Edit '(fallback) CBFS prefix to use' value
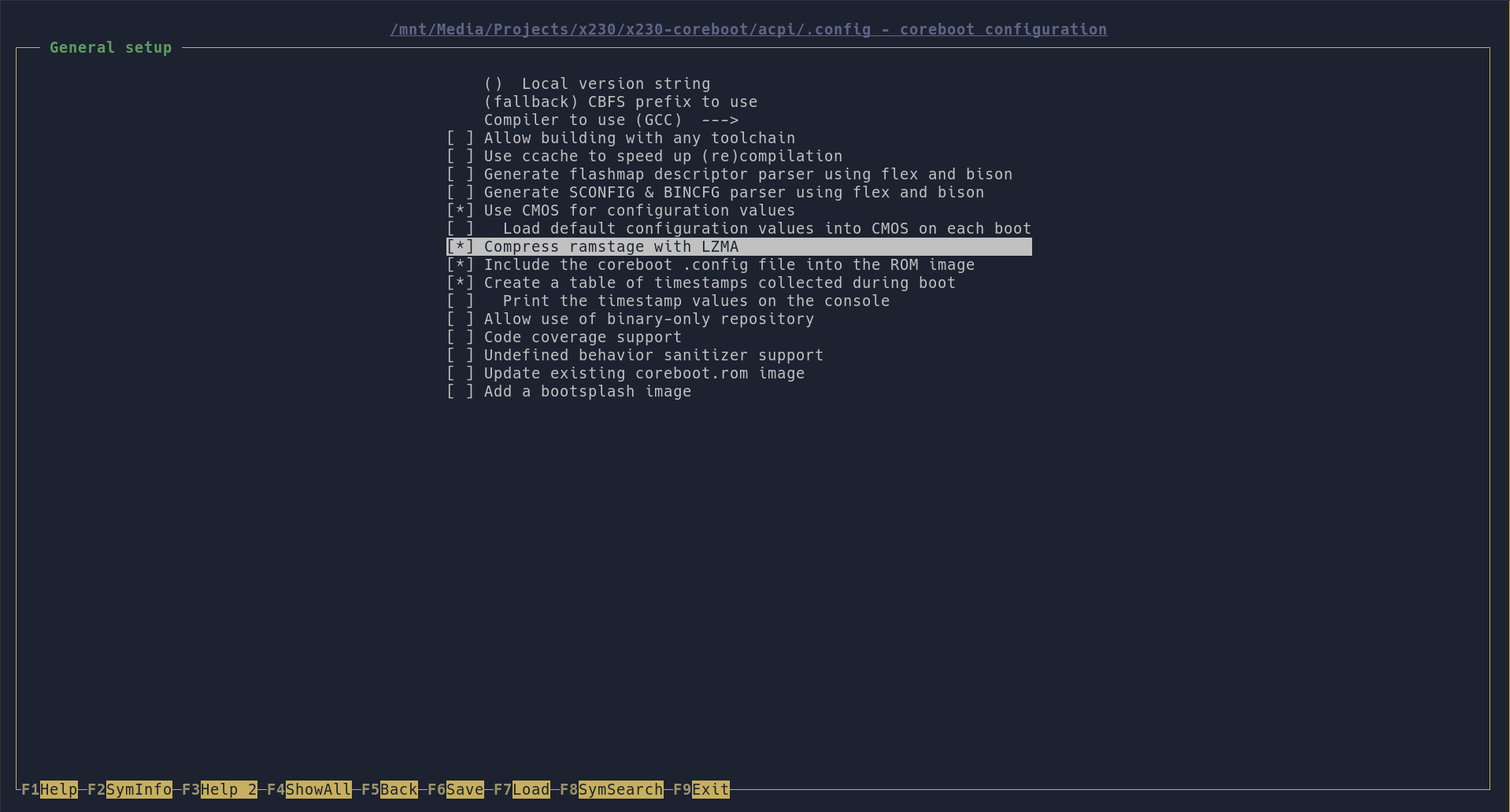The image size is (1510, 812). 620,102
